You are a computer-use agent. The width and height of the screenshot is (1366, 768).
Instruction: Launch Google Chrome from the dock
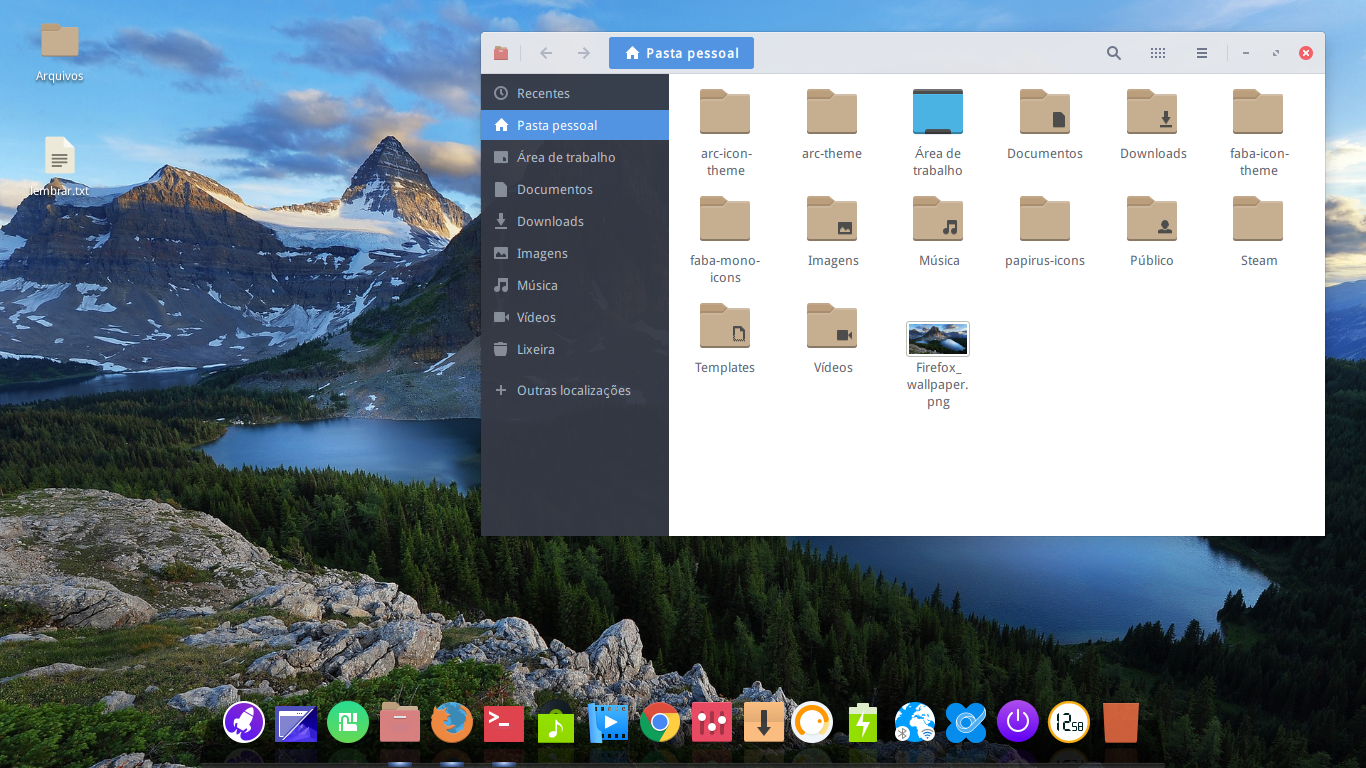[x=660, y=722]
